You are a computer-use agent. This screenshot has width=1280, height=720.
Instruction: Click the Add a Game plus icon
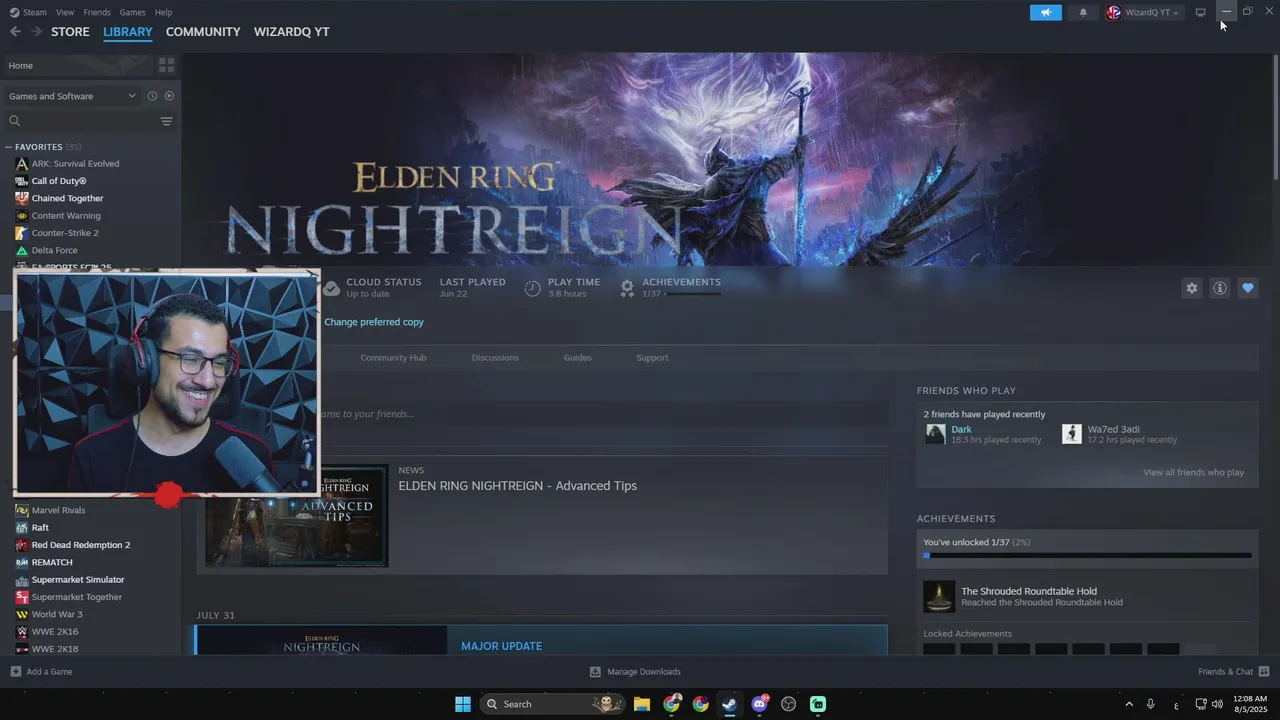tap(15, 672)
